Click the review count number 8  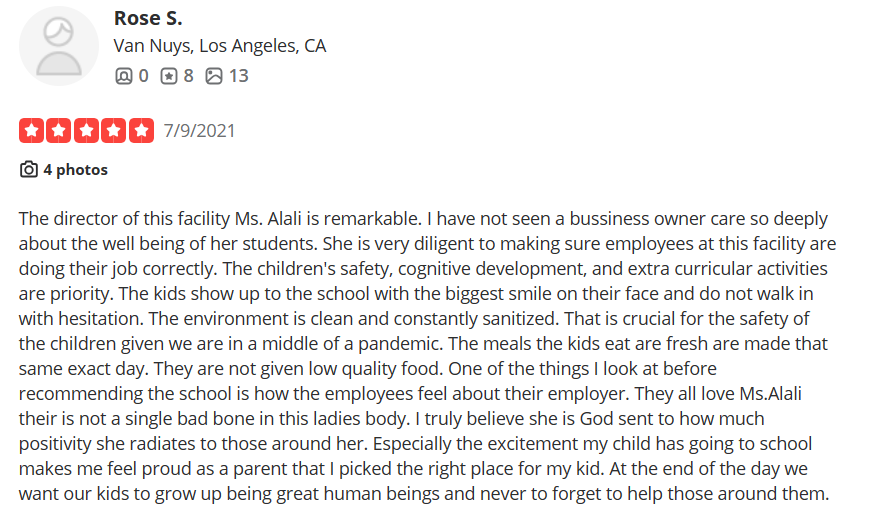click(189, 76)
